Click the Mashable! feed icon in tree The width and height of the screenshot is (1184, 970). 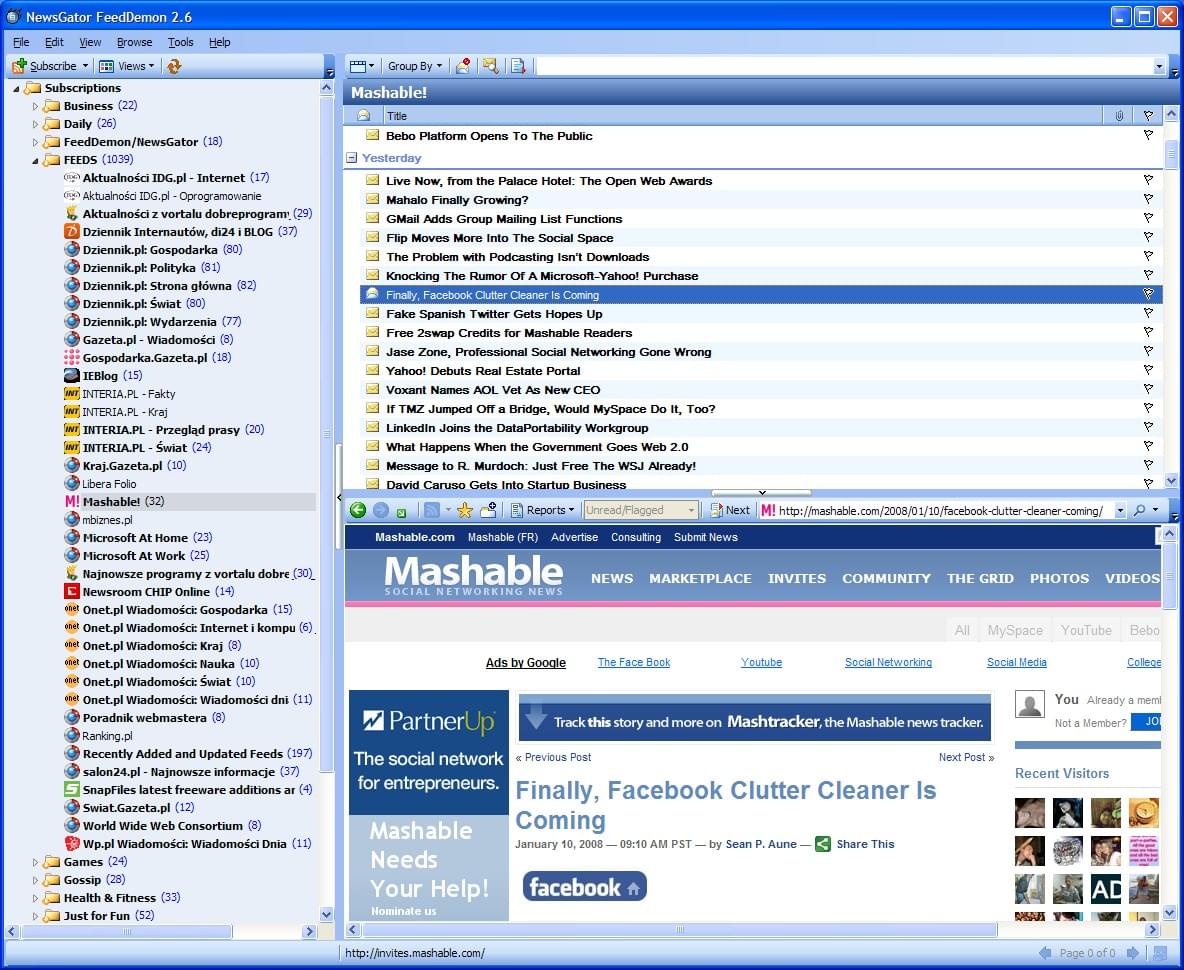[x=72, y=501]
